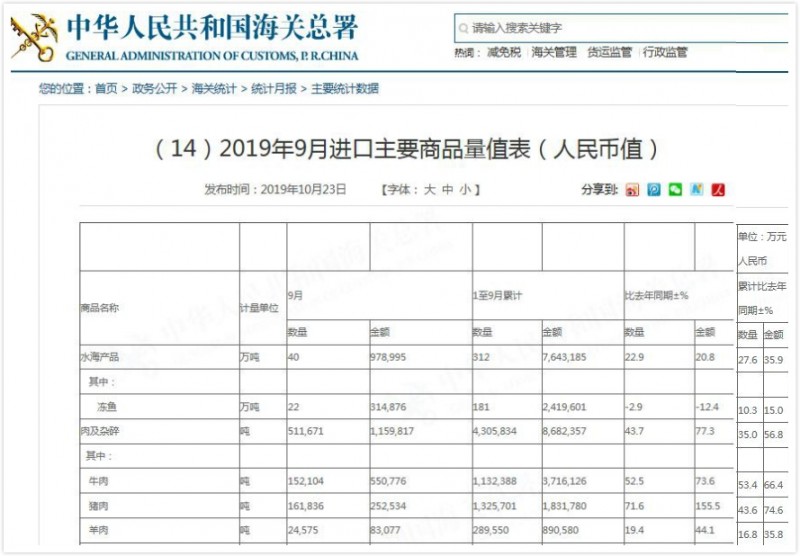
Task: Navigate to 海关统计 breadcrumb
Action: click(x=214, y=89)
